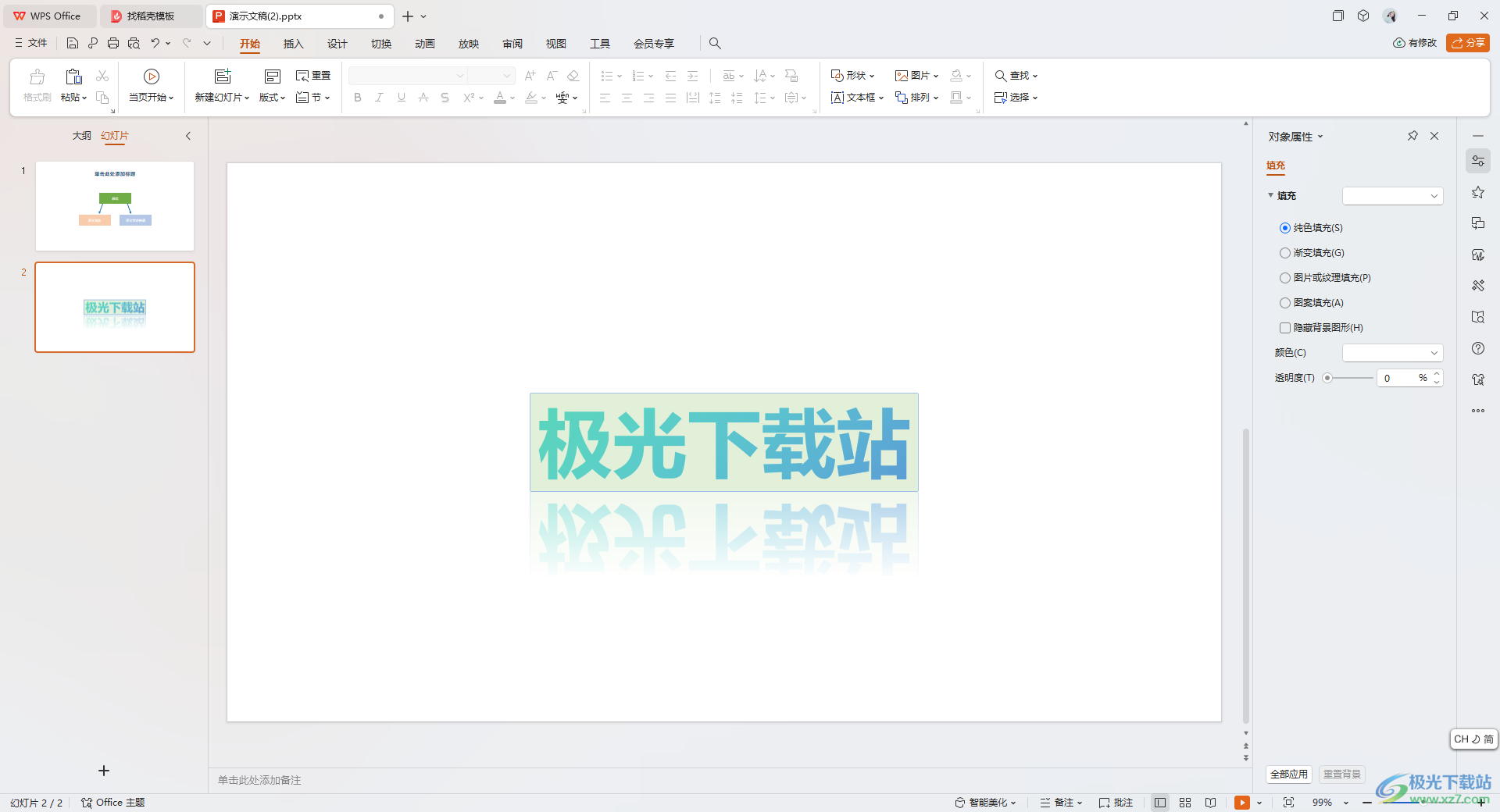Click the Cut scissors icon

tap(102, 76)
